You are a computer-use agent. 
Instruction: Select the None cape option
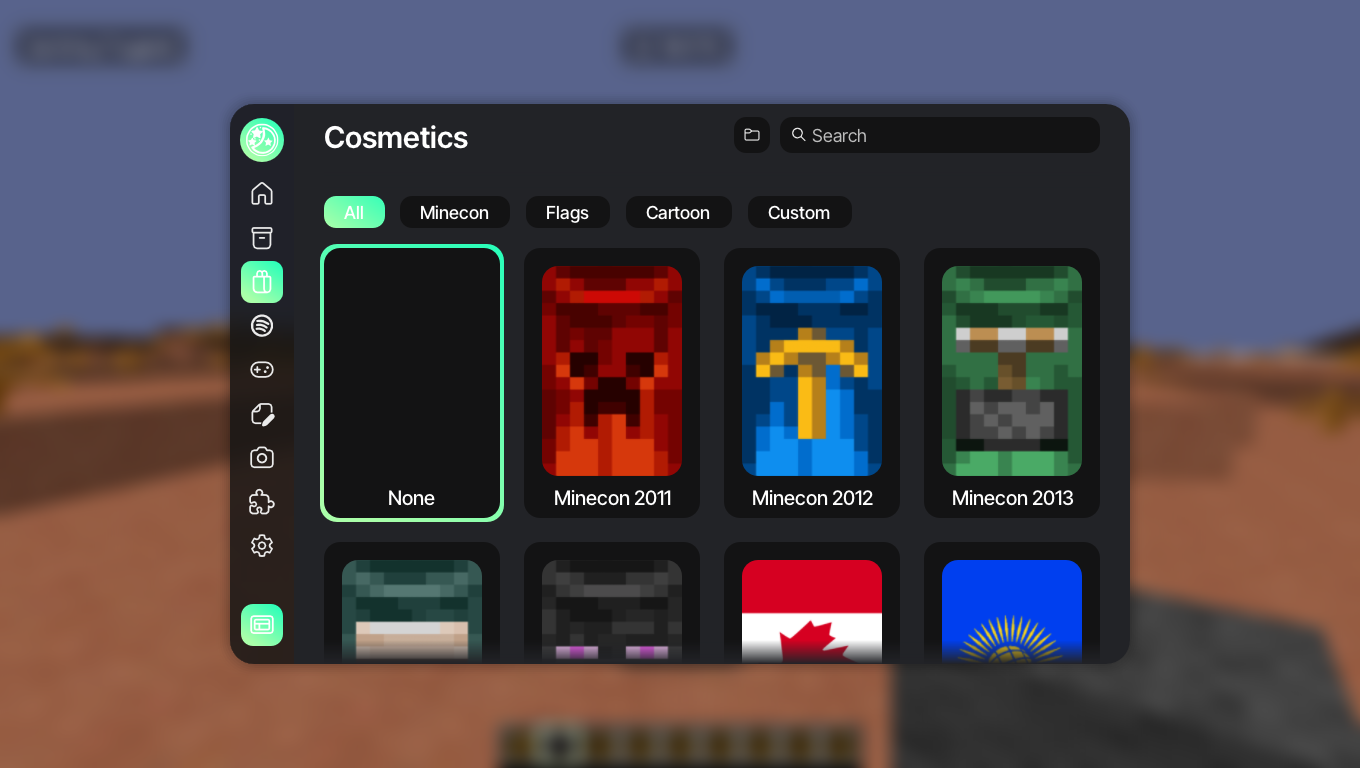click(412, 383)
